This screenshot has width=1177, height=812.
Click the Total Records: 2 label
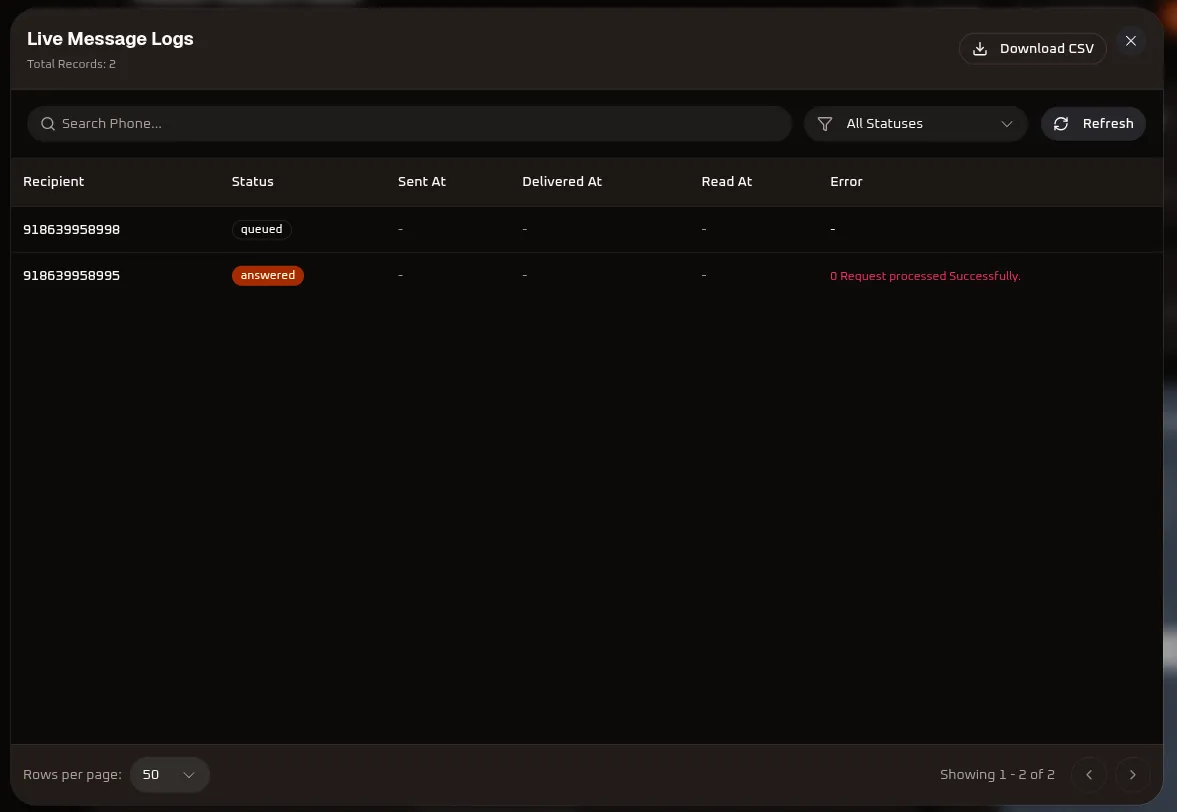71,64
